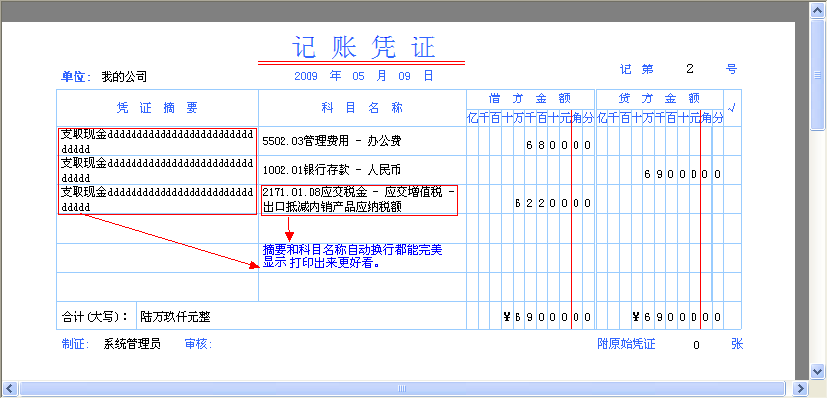Click the first row 支取现金 summary cell
The image size is (828, 399).
(157, 141)
